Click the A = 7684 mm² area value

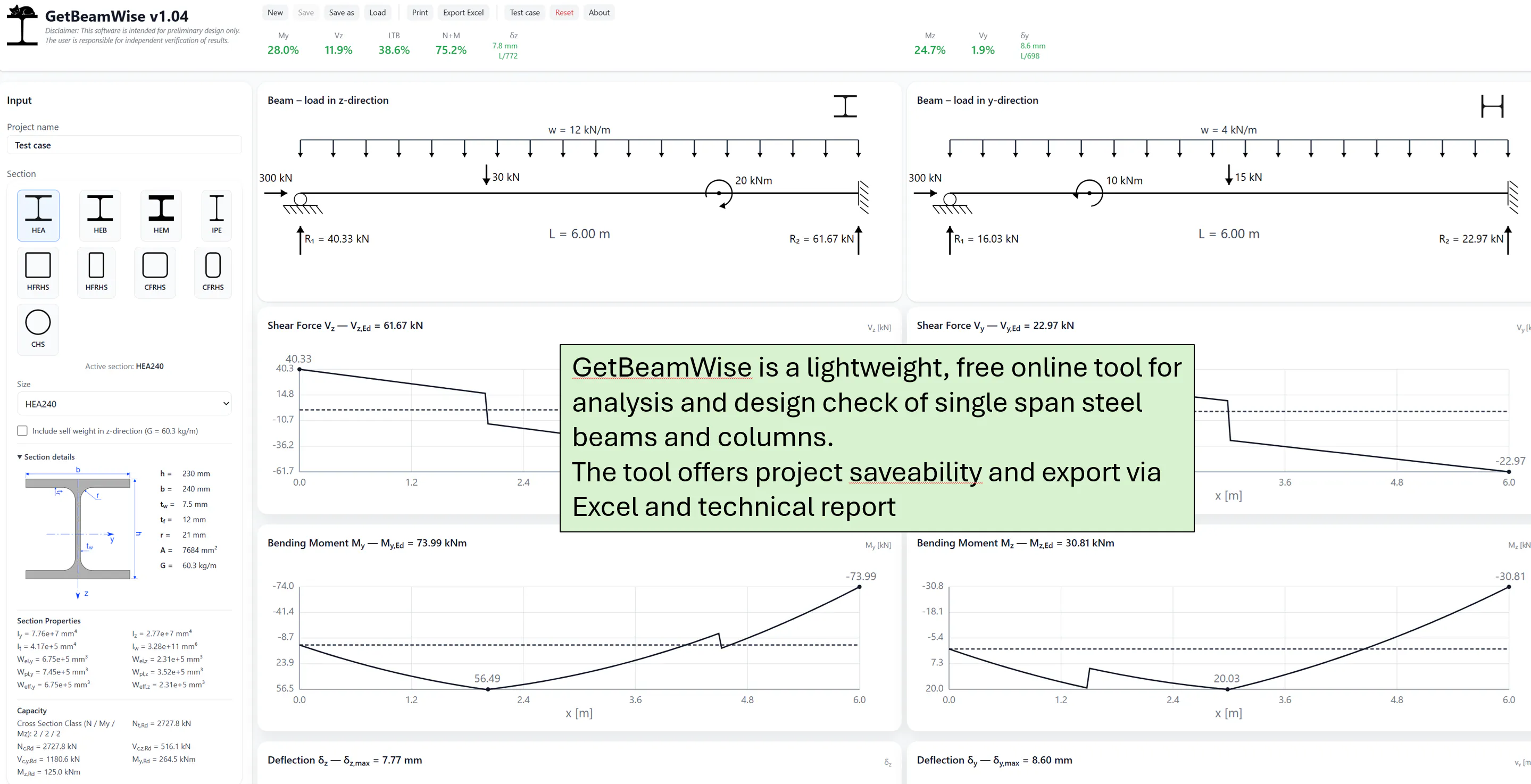pyautogui.click(x=188, y=550)
